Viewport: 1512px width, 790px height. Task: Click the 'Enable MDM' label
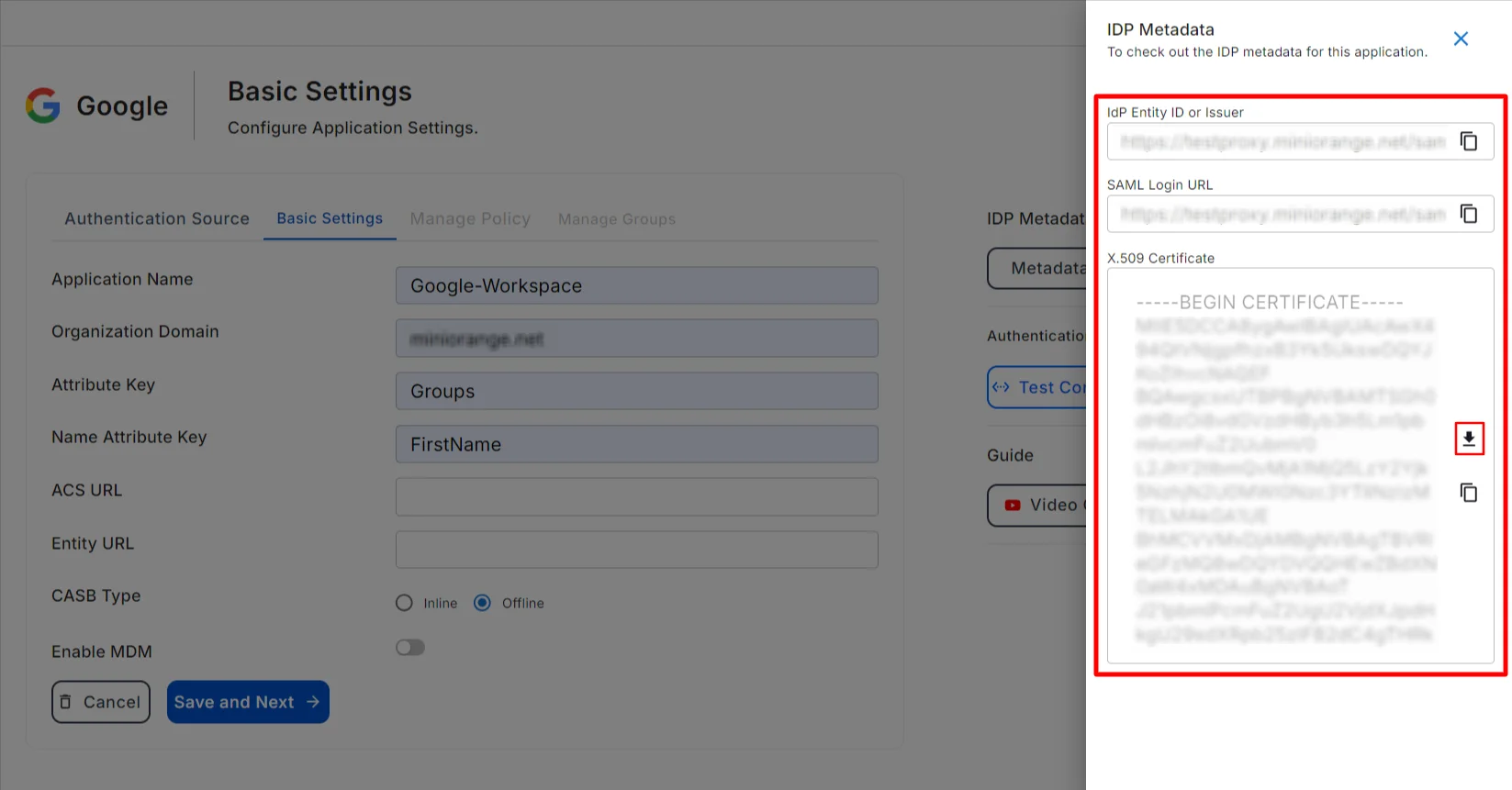(x=102, y=651)
